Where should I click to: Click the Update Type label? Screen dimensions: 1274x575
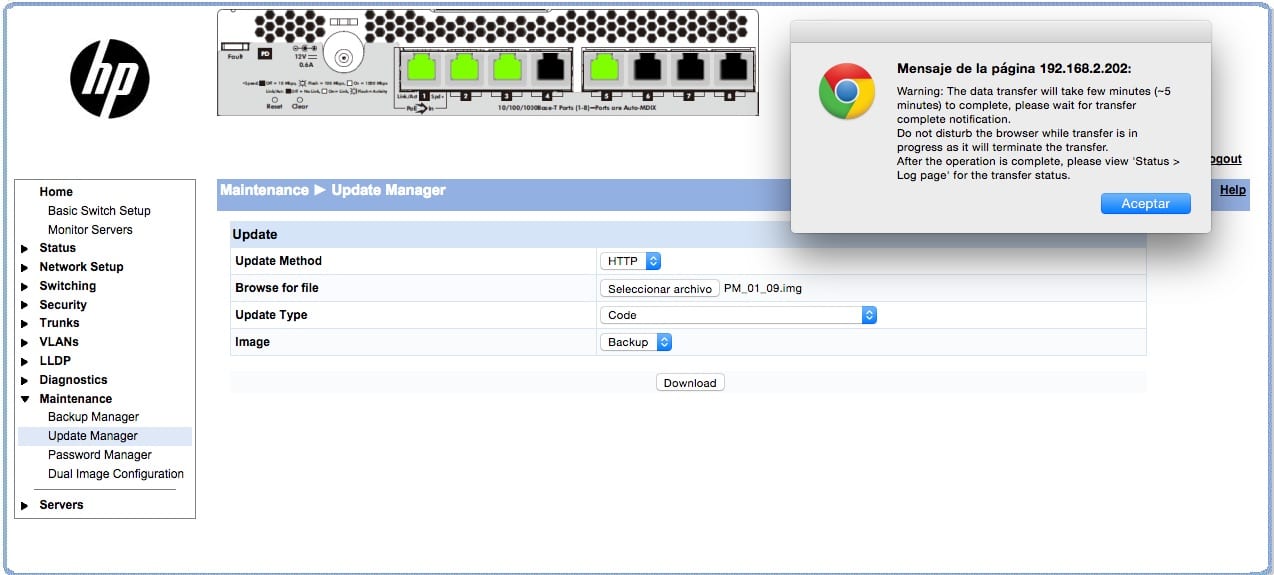pyautogui.click(x=271, y=315)
